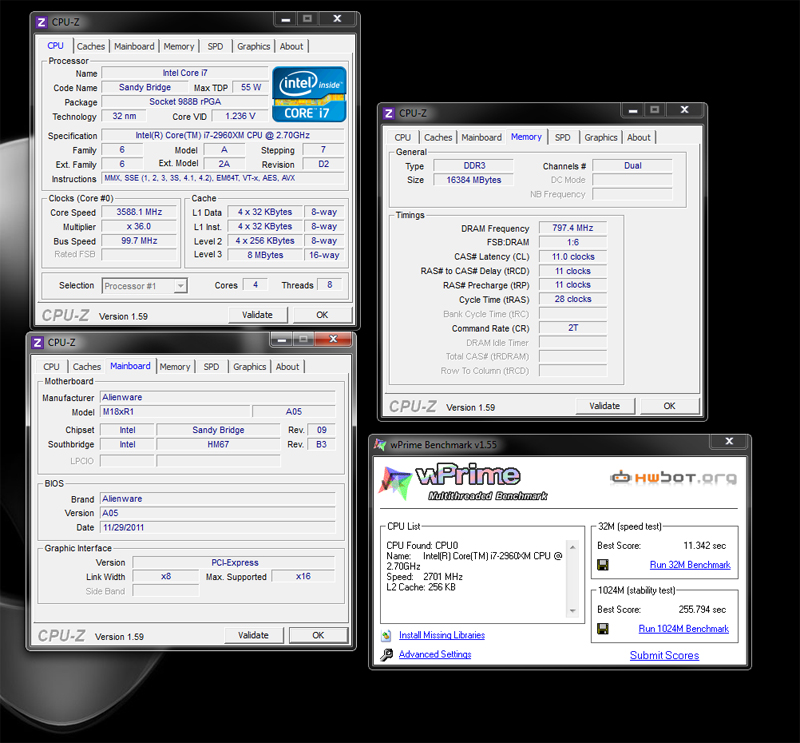The width and height of the screenshot is (800, 743).
Task: Click the Level 3 cache 8 MBytes value
Action: pos(265,255)
